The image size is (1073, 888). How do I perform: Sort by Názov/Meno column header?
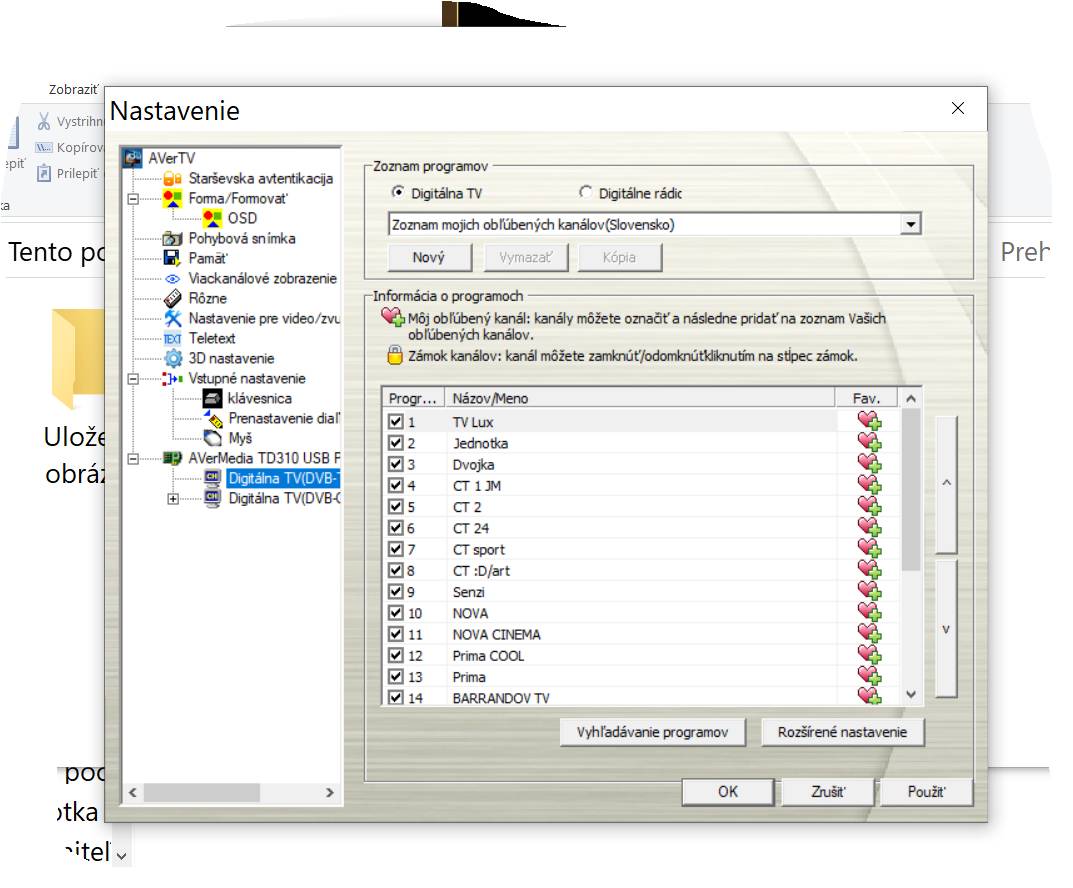pos(640,398)
